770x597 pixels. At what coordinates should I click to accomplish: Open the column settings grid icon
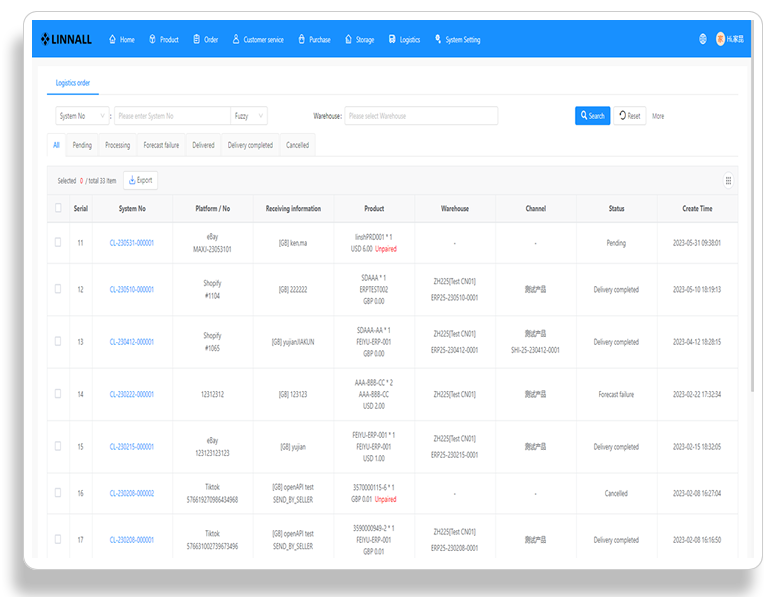pyautogui.click(x=728, y=181)
